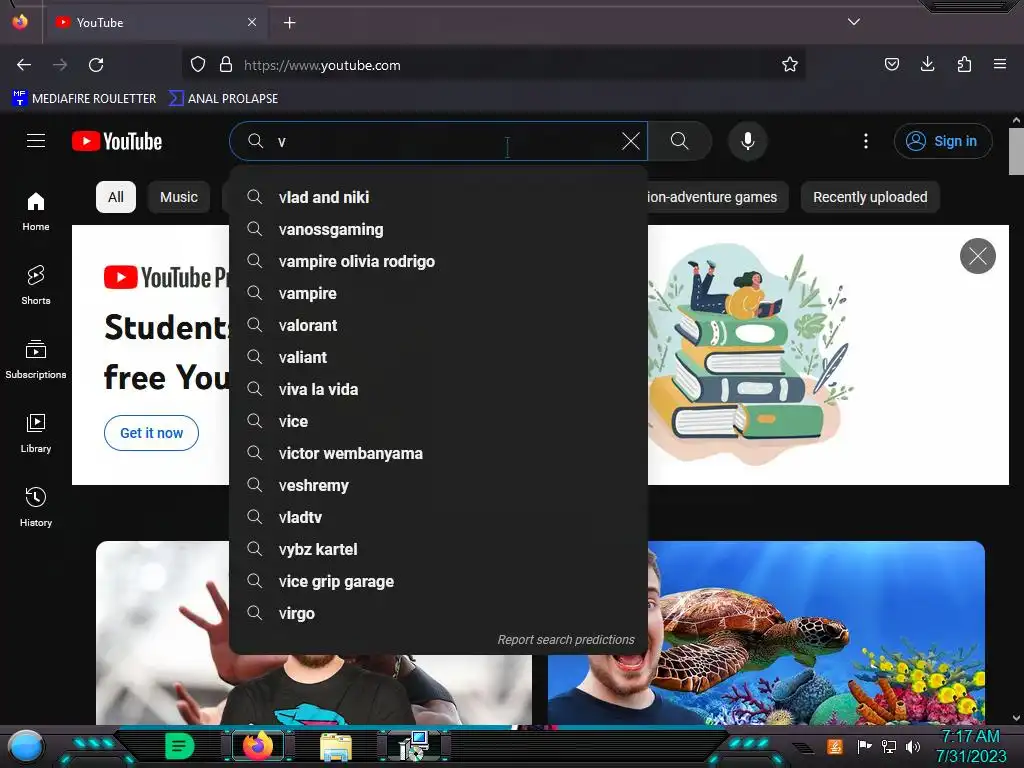Show site security padlock info
This screenshot has width=1024, height=768.
[226, 65]
